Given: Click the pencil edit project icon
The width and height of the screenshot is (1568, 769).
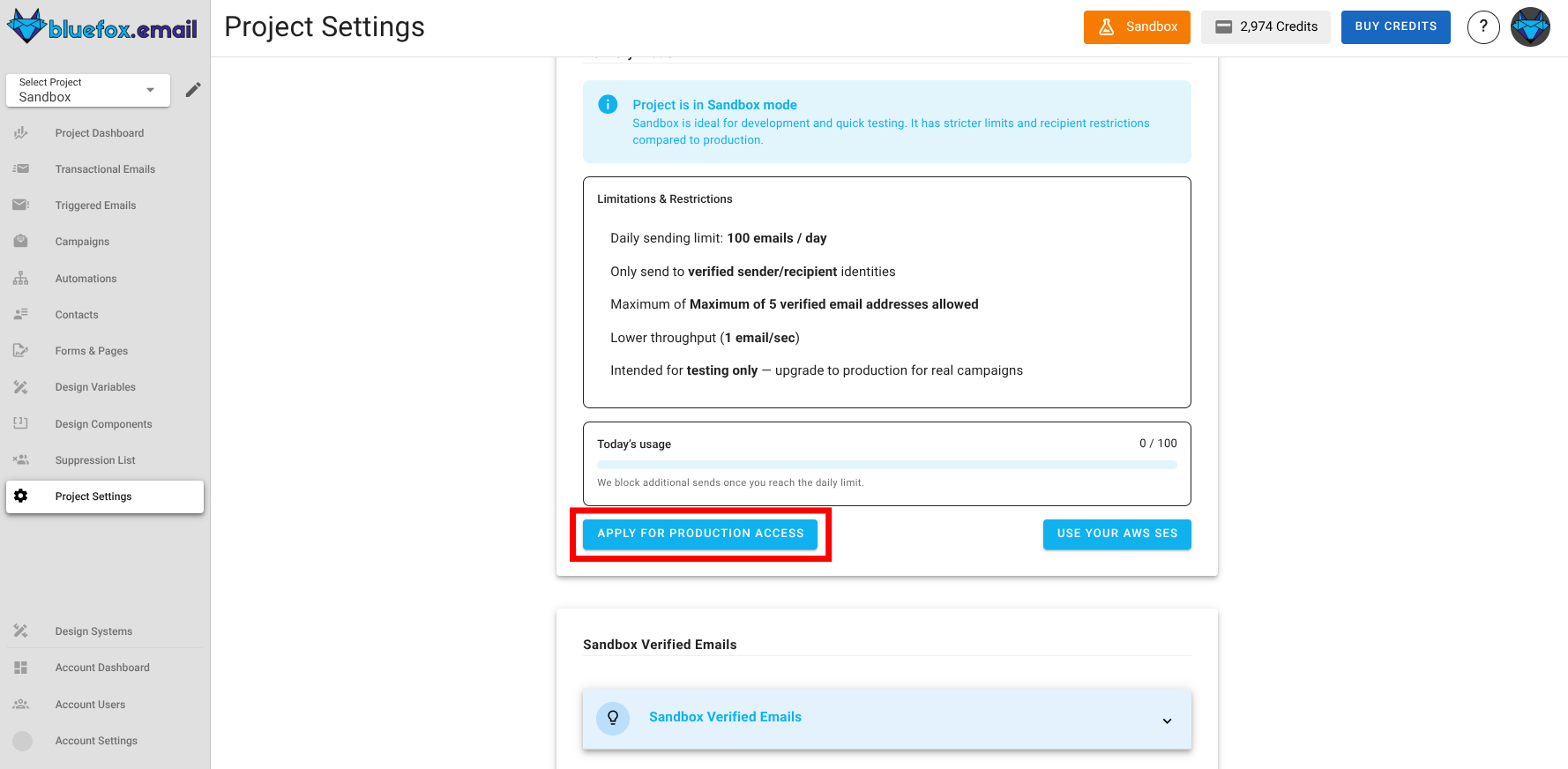Looking at the screenshot, I should click(193, 90).
